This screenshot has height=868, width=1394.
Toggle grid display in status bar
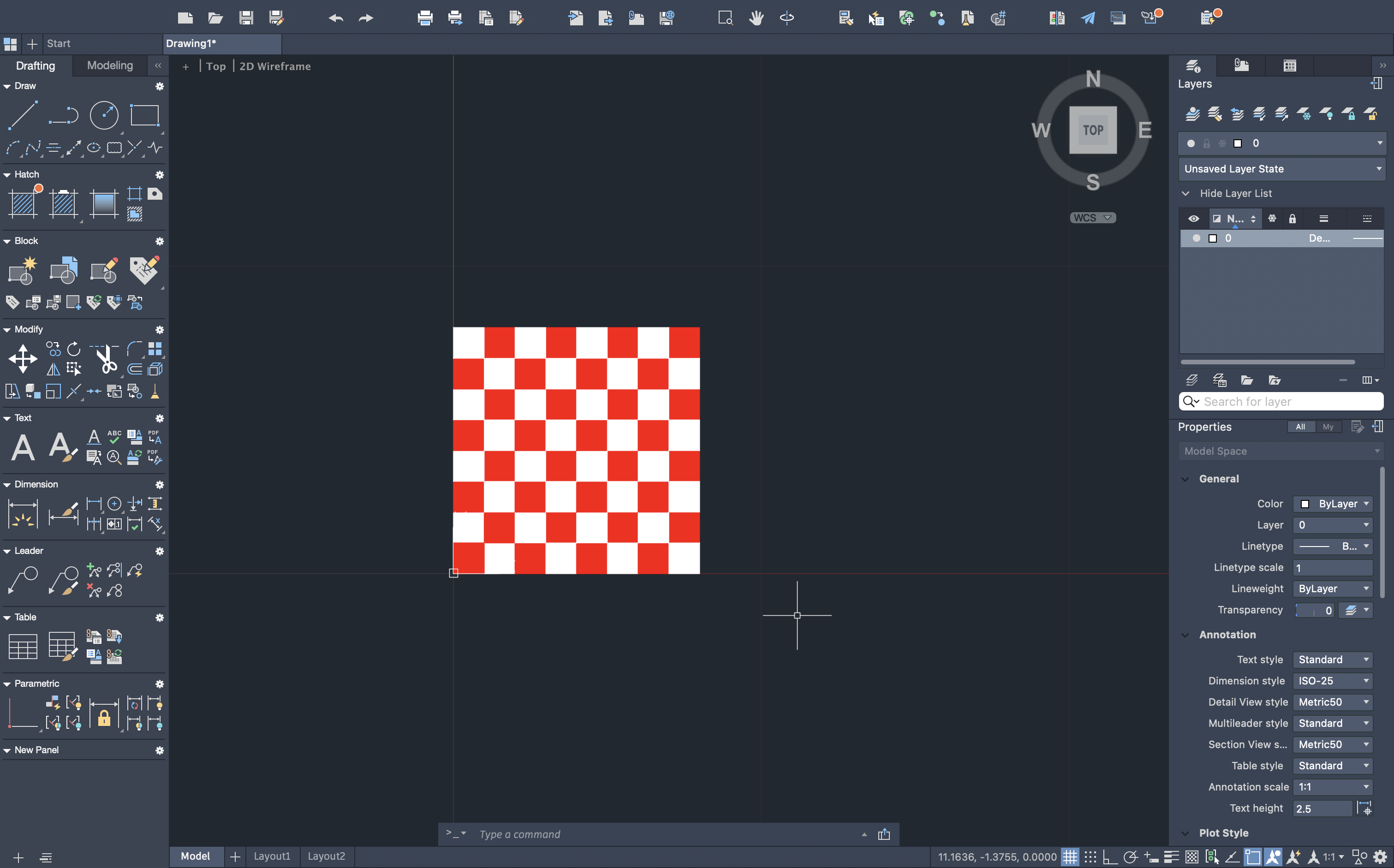(x=1070, y=856)
